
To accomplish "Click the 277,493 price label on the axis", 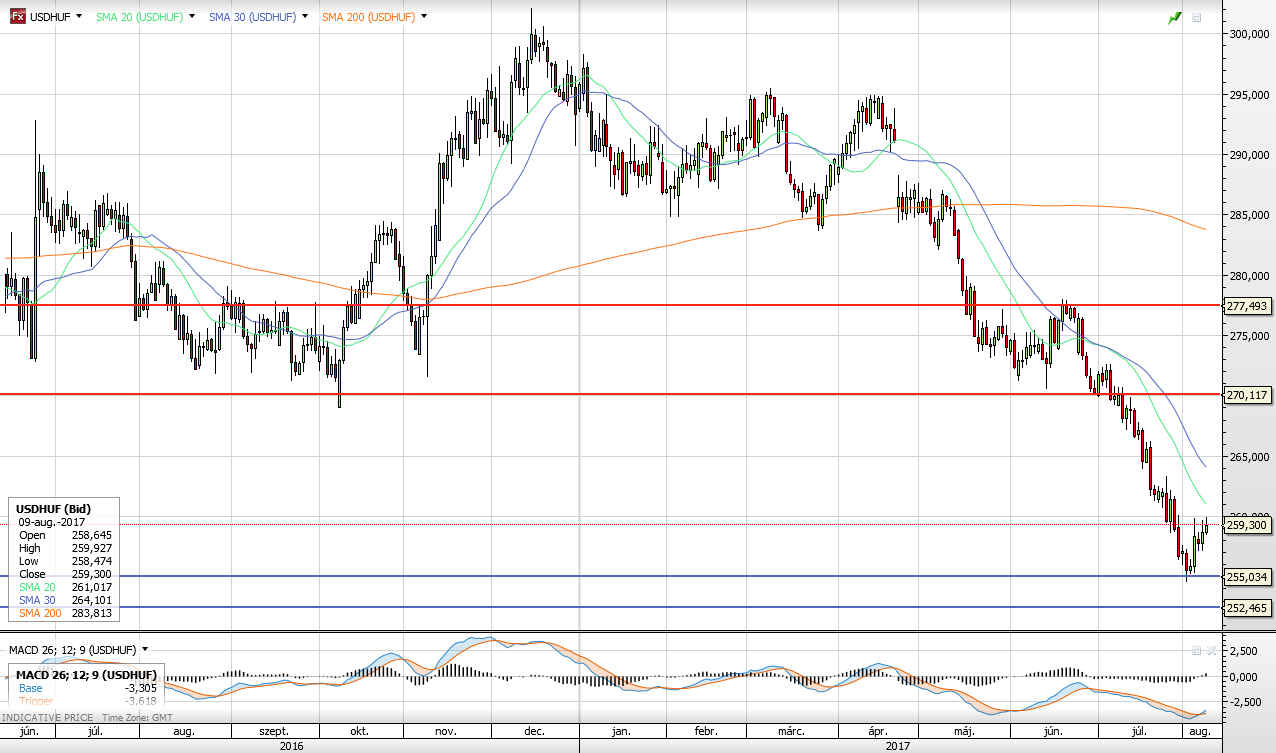I will (x=1247, y=306).
